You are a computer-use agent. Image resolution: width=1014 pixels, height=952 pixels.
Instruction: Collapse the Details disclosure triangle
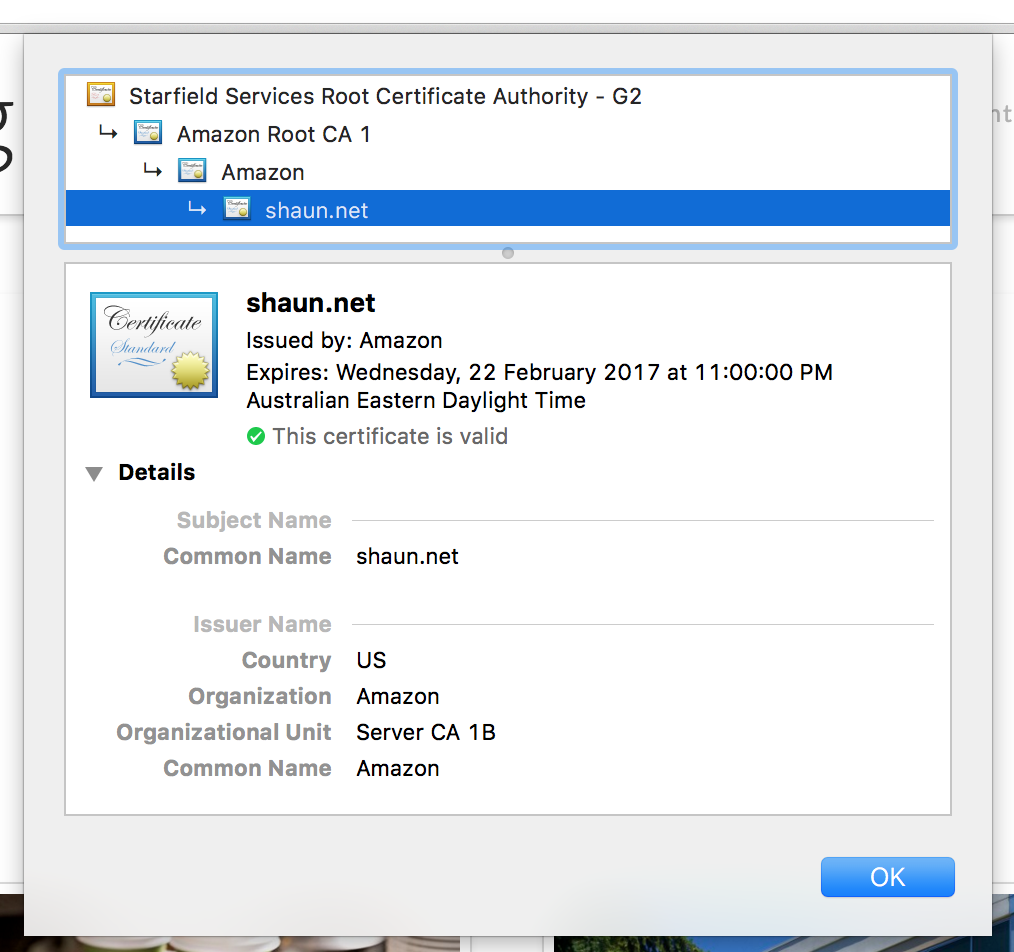tap(94, 474)
